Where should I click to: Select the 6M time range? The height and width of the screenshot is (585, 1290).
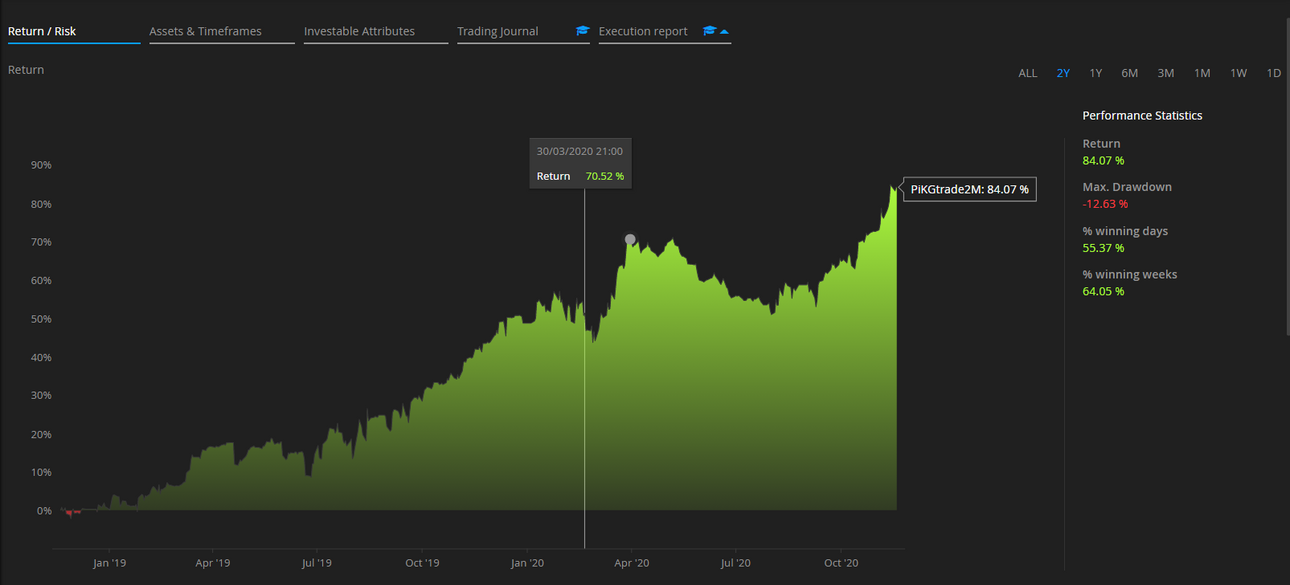click(1129, 73)
